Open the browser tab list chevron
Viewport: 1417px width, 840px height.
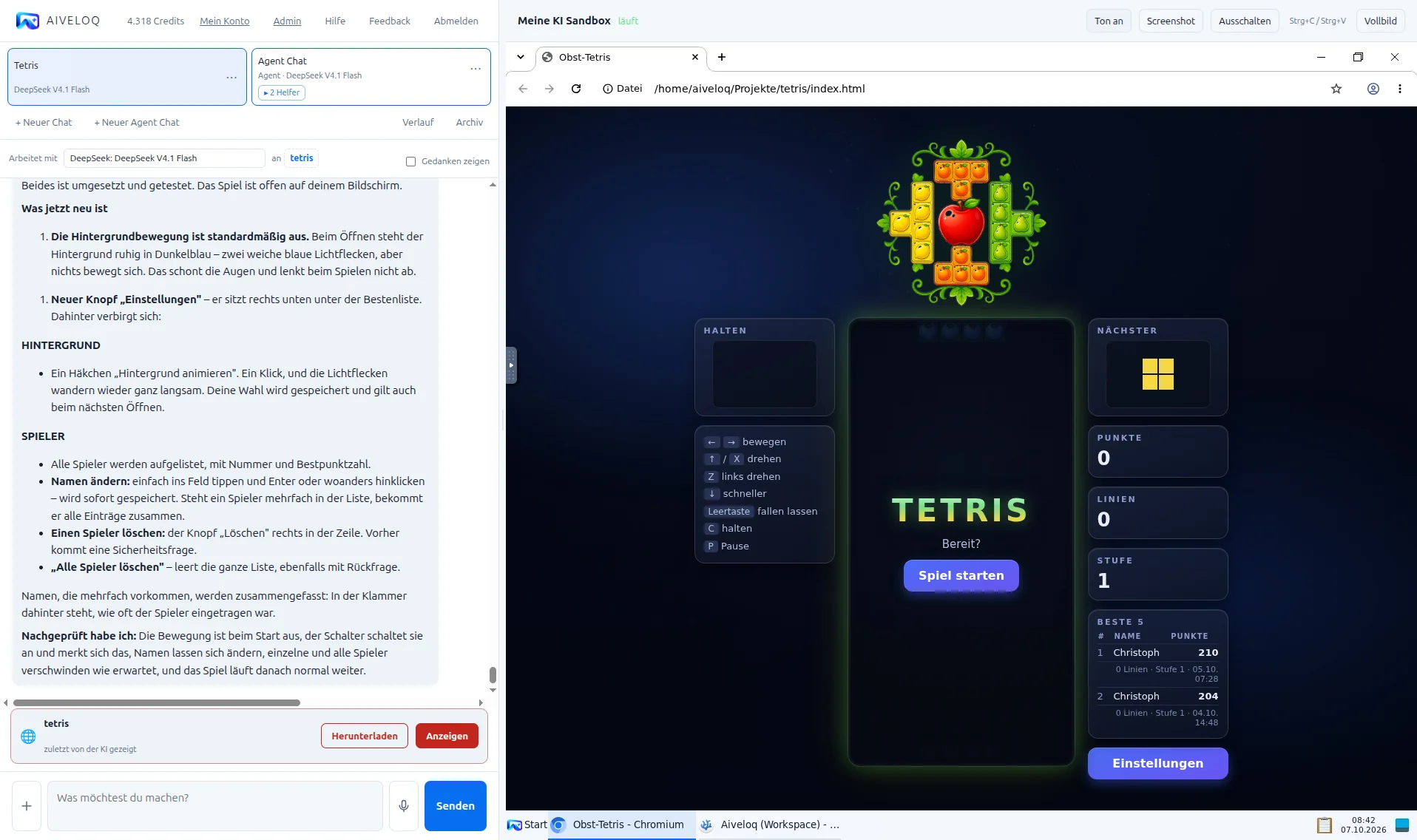pos(521,57)
